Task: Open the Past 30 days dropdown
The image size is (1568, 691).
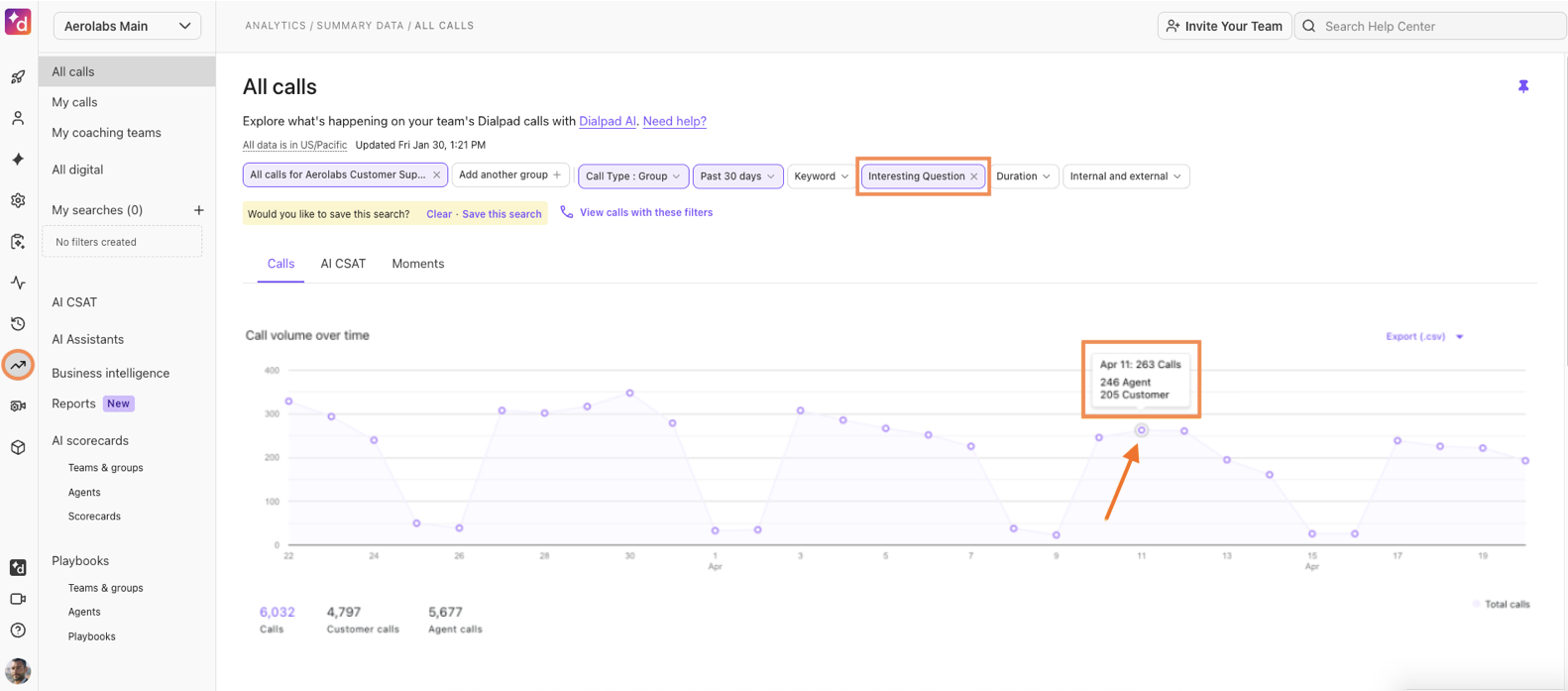Action: [737, 176]
